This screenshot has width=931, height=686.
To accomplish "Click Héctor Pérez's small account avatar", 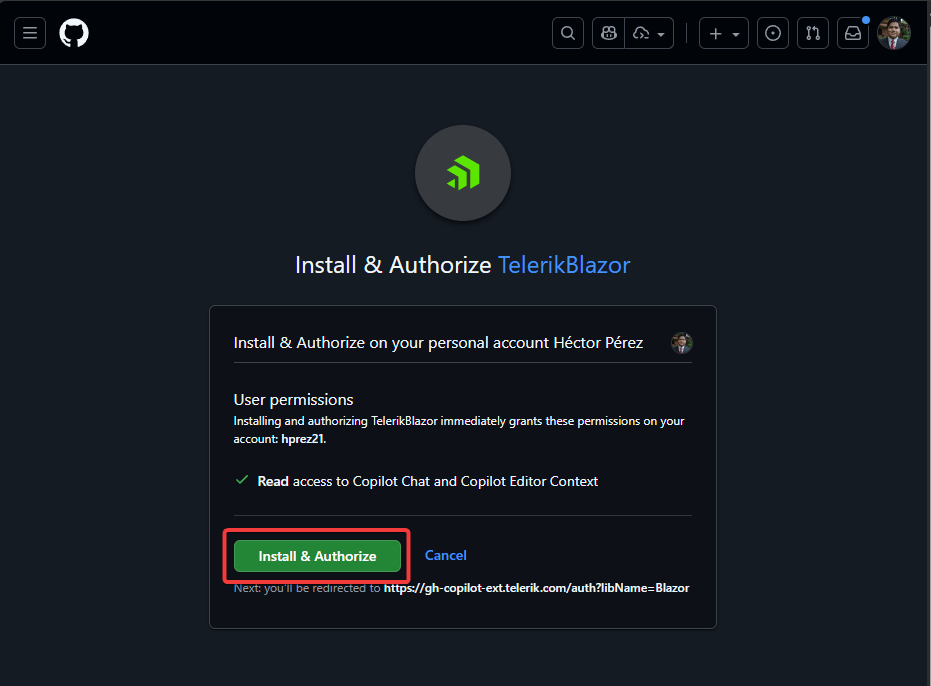I will tap(681, 342).
